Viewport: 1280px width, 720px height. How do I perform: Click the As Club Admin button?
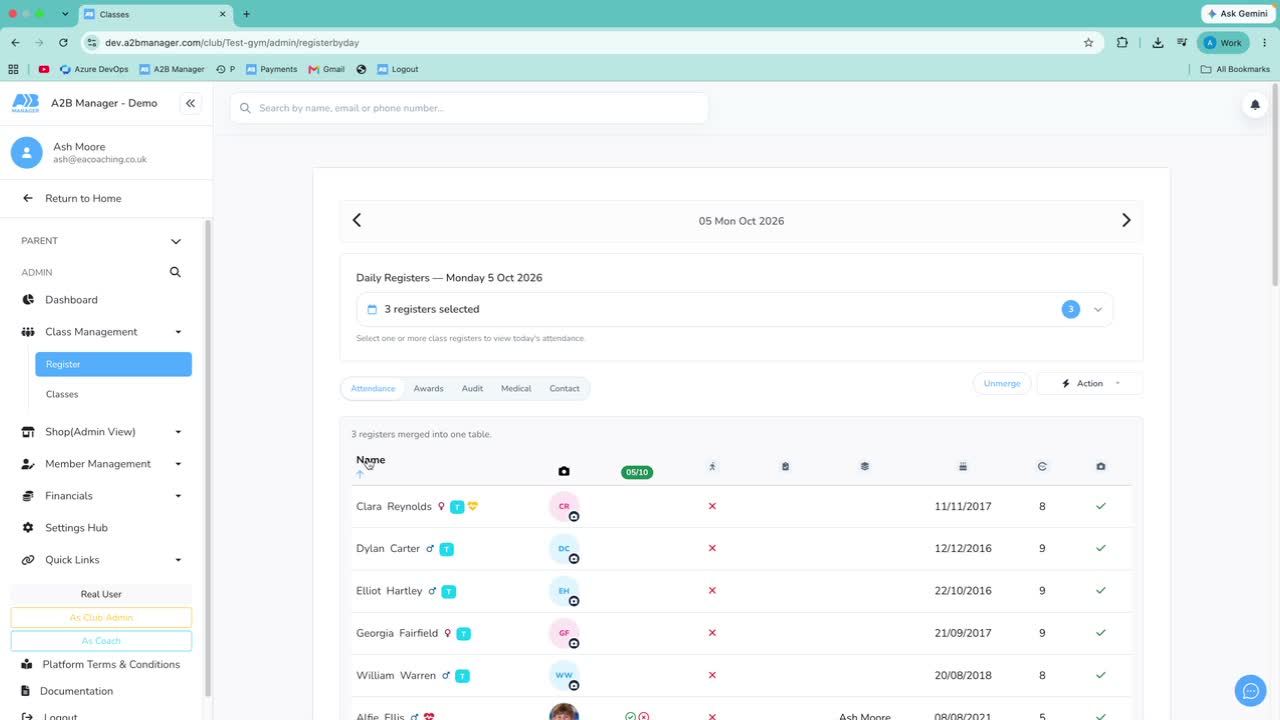pos(101,617)
